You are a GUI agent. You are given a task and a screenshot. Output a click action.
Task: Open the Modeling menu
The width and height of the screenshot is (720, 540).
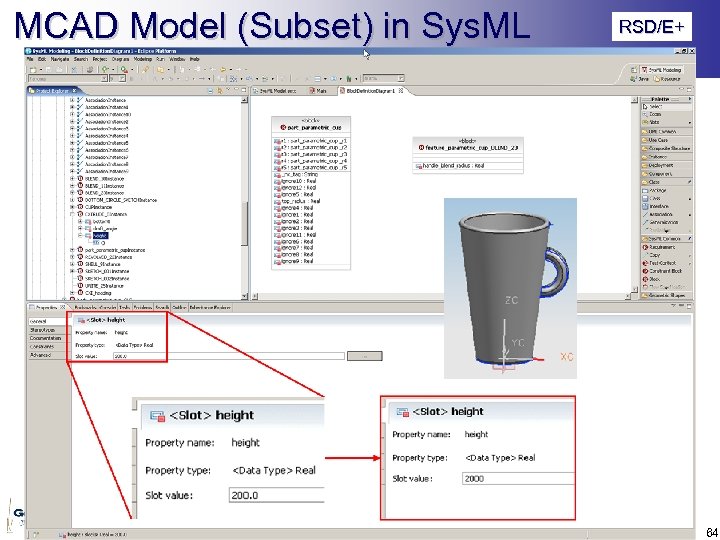click(x=143, y=59)
